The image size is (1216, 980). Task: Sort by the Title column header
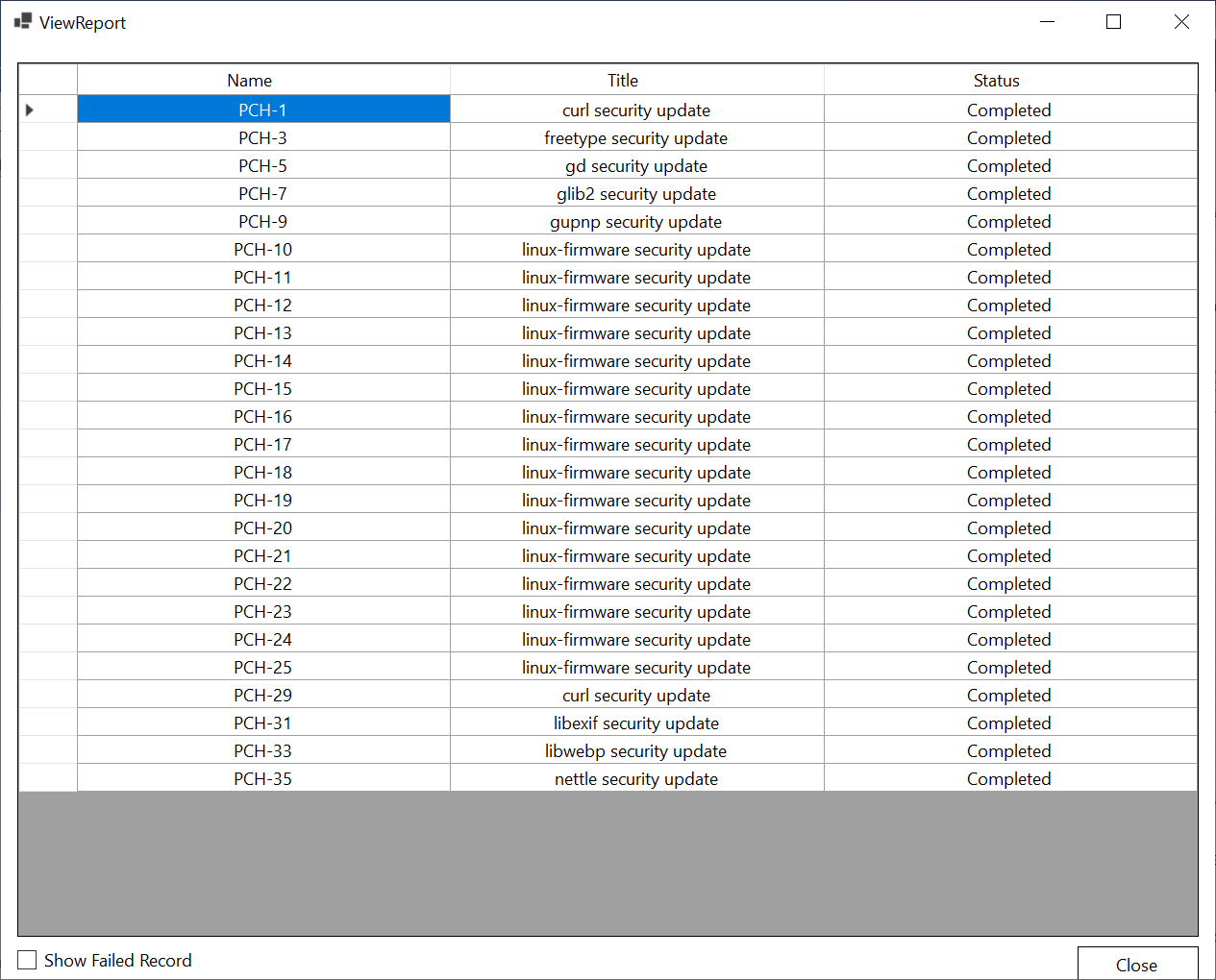(623, 81)
